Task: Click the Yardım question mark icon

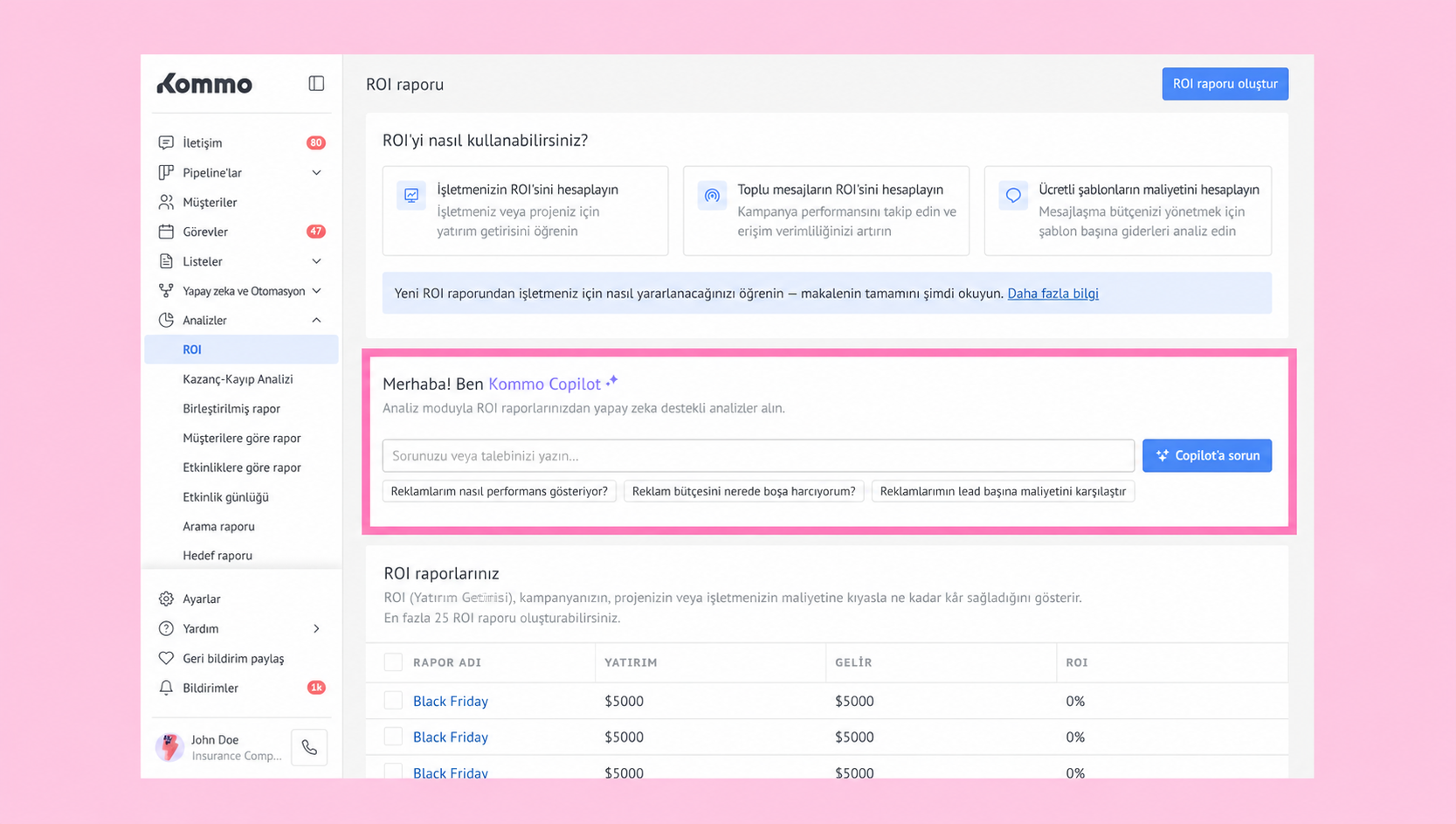Action: pyautogui.click(x=166, y=628)
